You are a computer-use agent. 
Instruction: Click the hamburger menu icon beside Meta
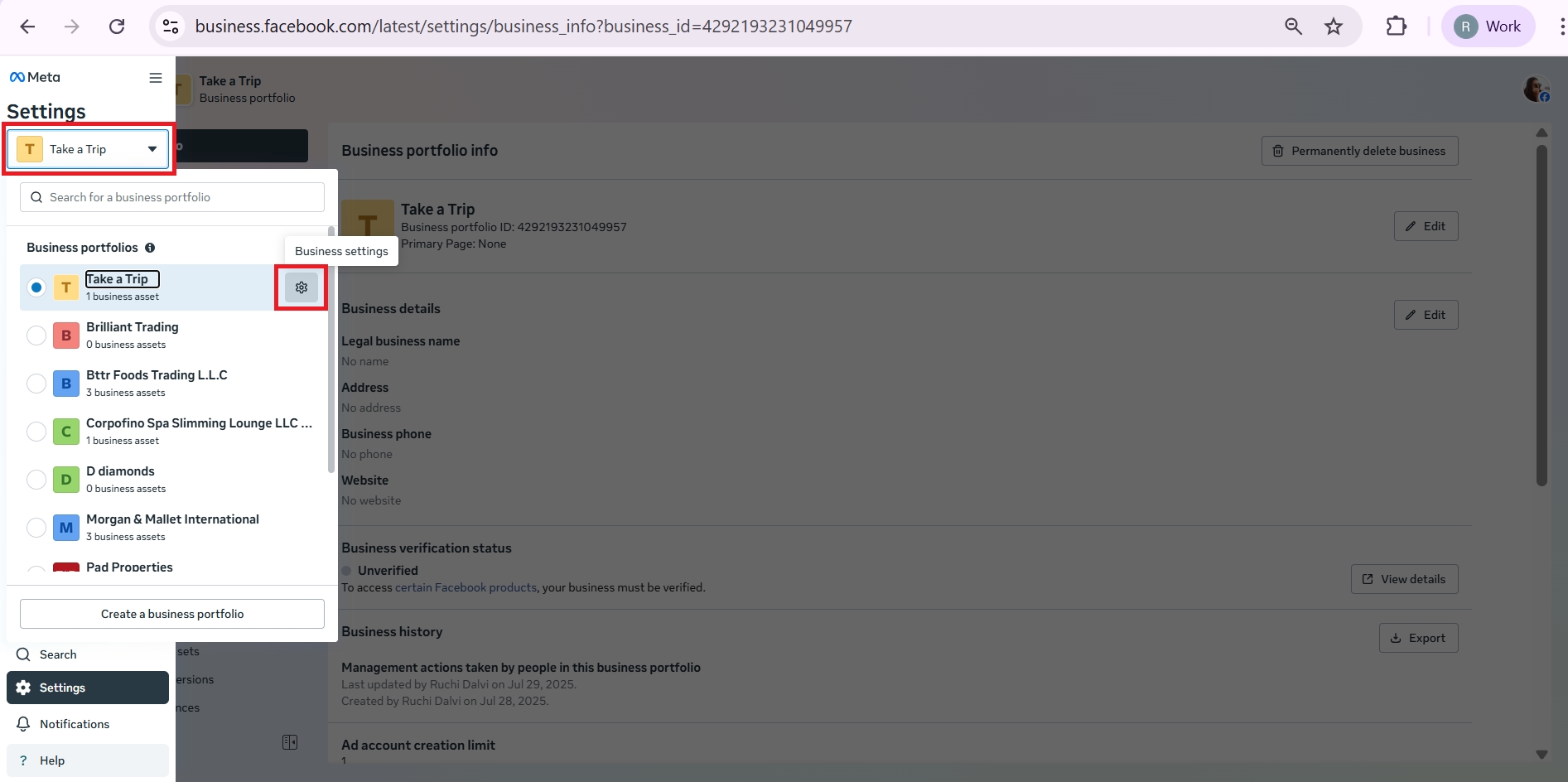155,78
